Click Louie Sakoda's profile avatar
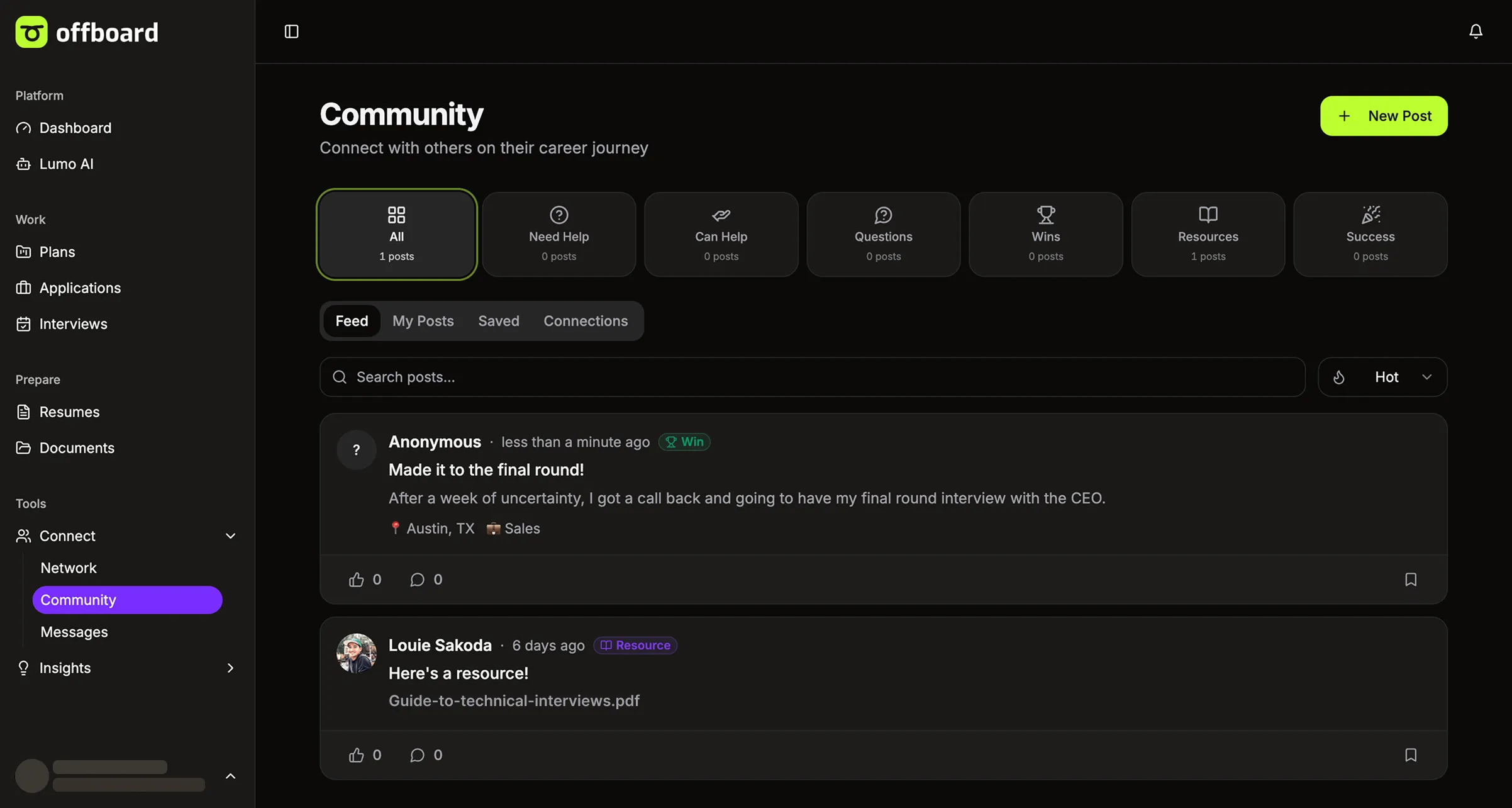The image size is (1512, 808). [356, 653]
